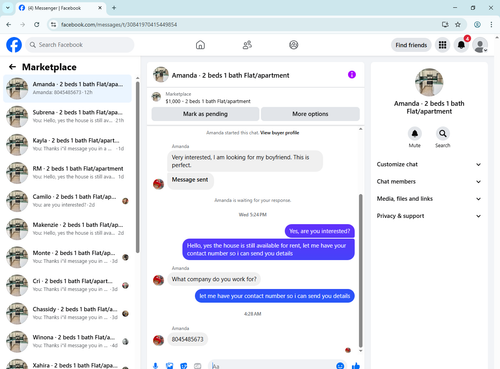Image resolution: width=500 pixels, height=369 pixels.
Task: Open the Cri conversation
Action: (x=67, y=285)
